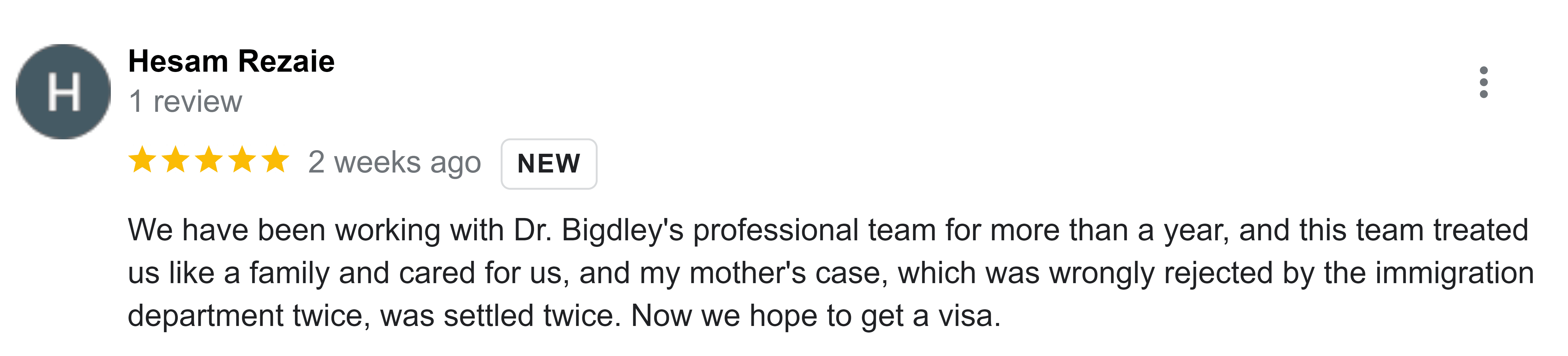The image size is (1568, 356).
Task: Select the fifth gold rating star
Action: [x=276, y=160]
